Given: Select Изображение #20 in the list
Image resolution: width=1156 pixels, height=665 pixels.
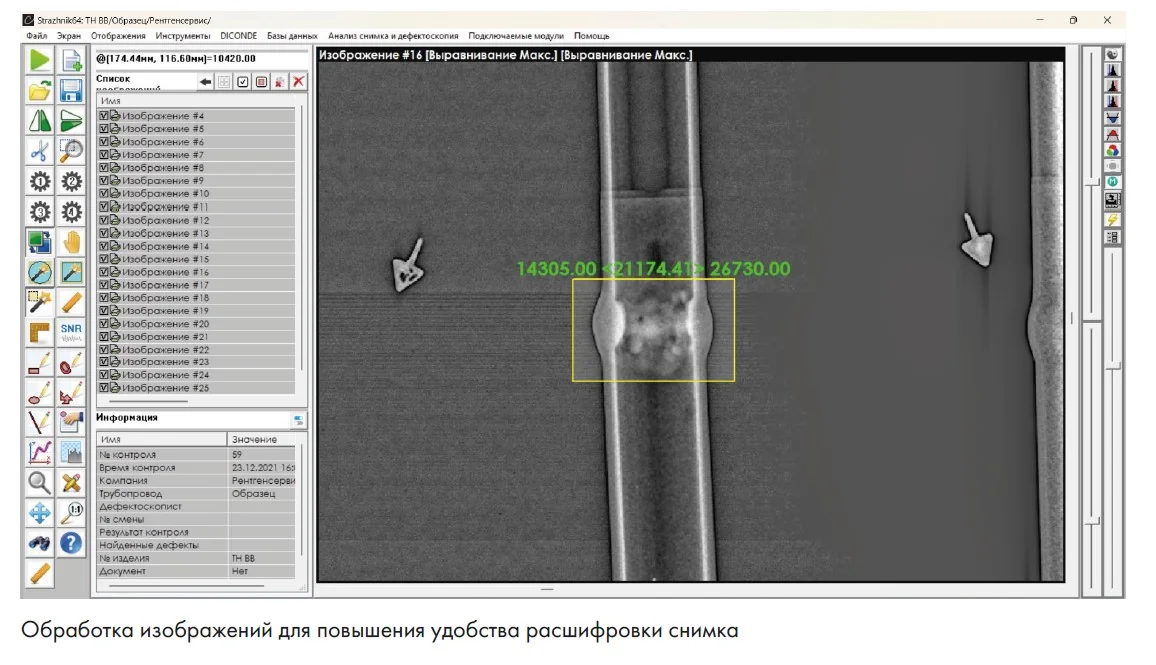Looking at the screenshot, I should pyautogui.click(x=196, y=324).
